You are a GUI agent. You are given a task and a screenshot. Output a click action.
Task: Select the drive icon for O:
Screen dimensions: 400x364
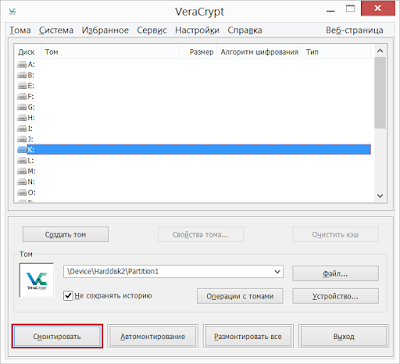[x=22, y=193]
